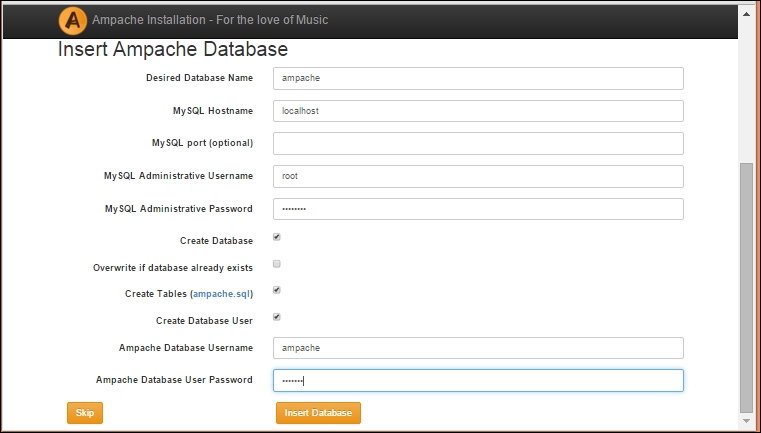Click the scrollbar down arrow
This screenshot has height=433, width=761.
(x=746, y=424)
